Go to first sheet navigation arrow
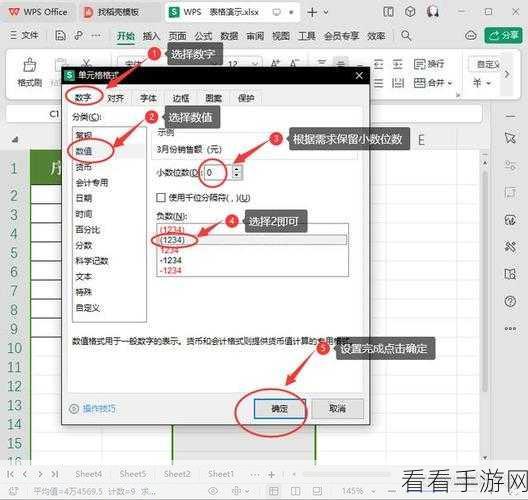The image size is (528, 500). click(10, 474)
